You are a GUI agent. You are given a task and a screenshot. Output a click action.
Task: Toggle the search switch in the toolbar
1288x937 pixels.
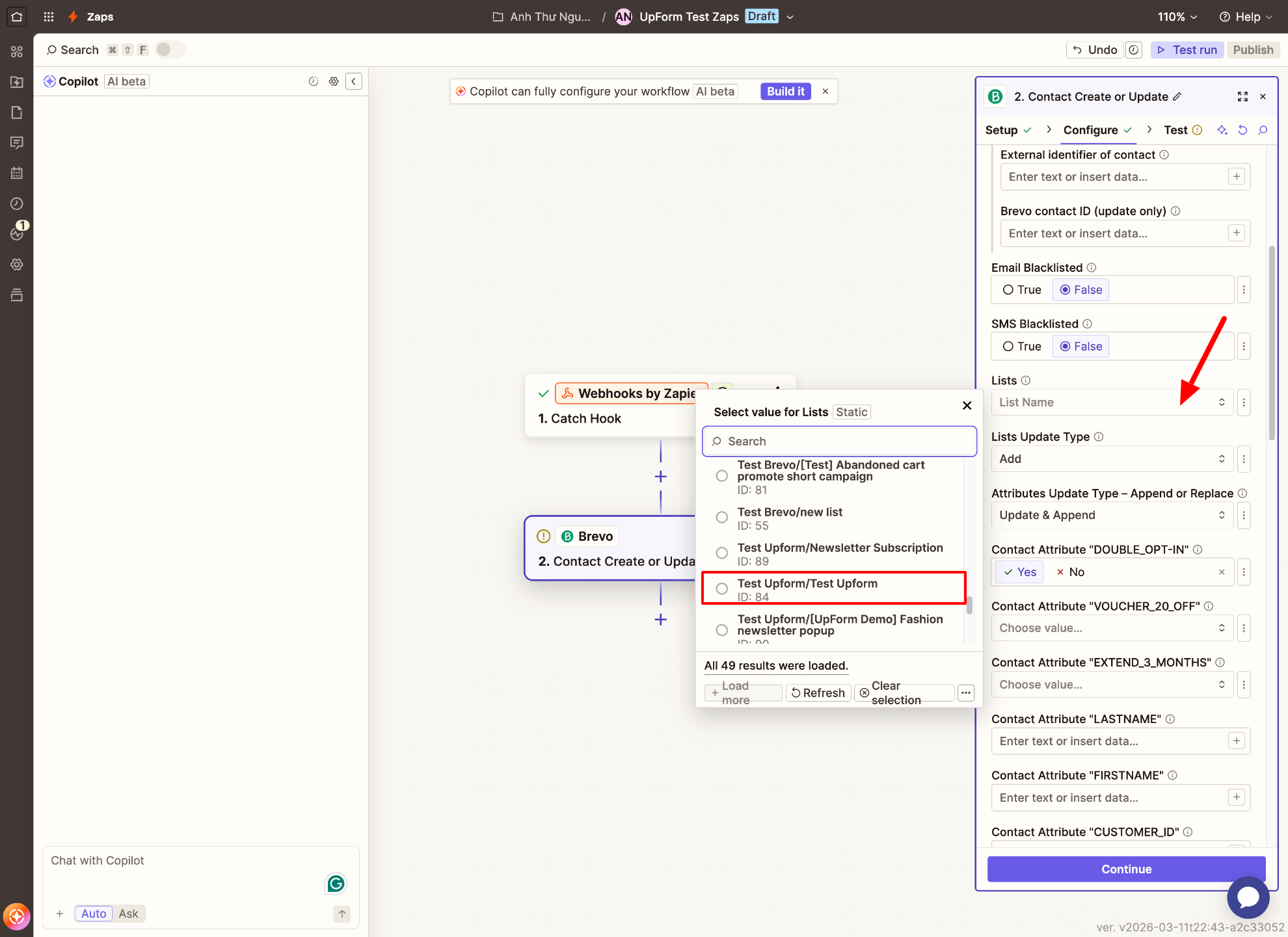point(170,49)
